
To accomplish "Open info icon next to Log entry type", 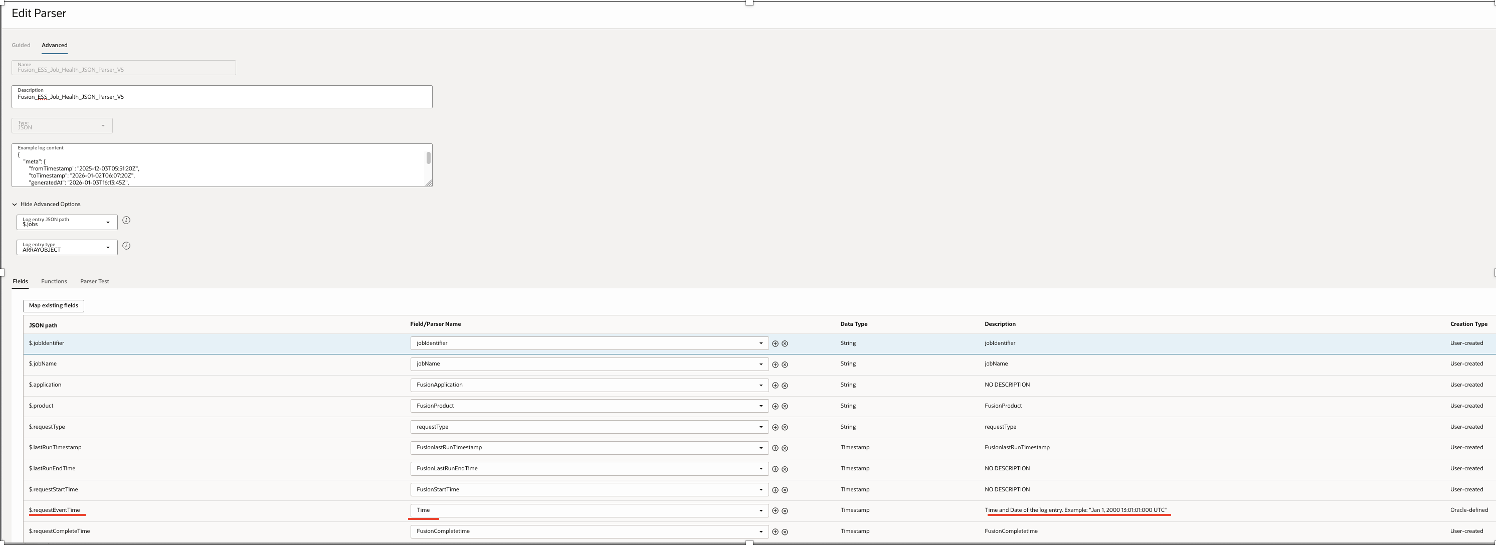I will click(127, 246).
